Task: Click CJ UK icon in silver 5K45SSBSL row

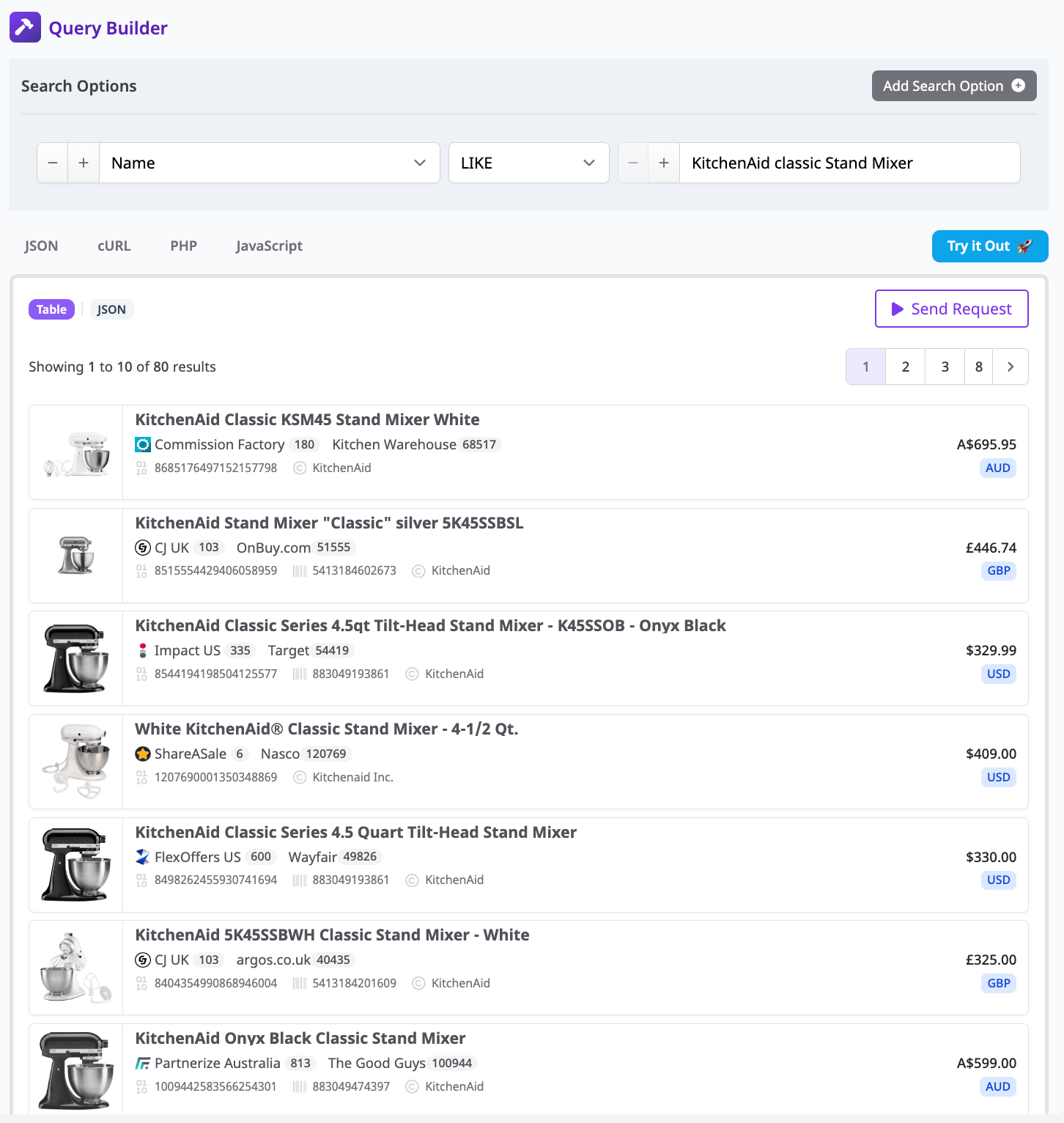Action: [x=143, y=548]
